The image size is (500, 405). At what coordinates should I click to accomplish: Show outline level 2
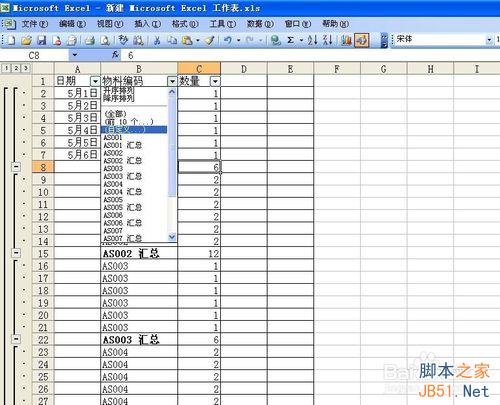16,68
